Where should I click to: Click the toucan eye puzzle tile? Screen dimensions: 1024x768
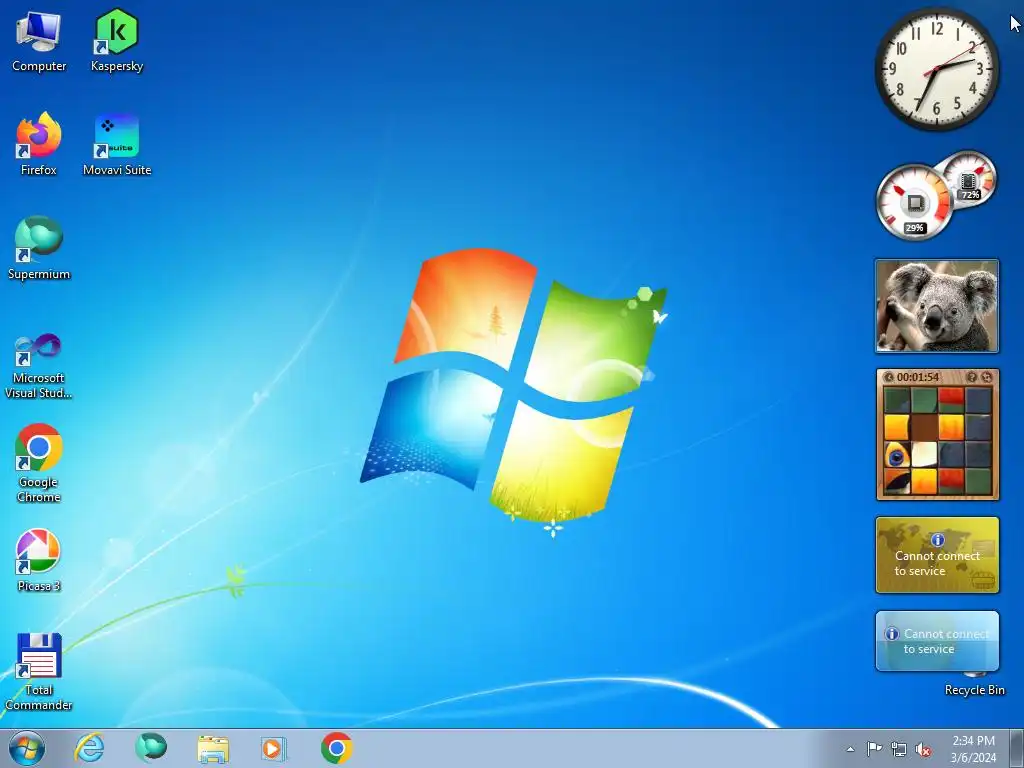click(897, 455)
